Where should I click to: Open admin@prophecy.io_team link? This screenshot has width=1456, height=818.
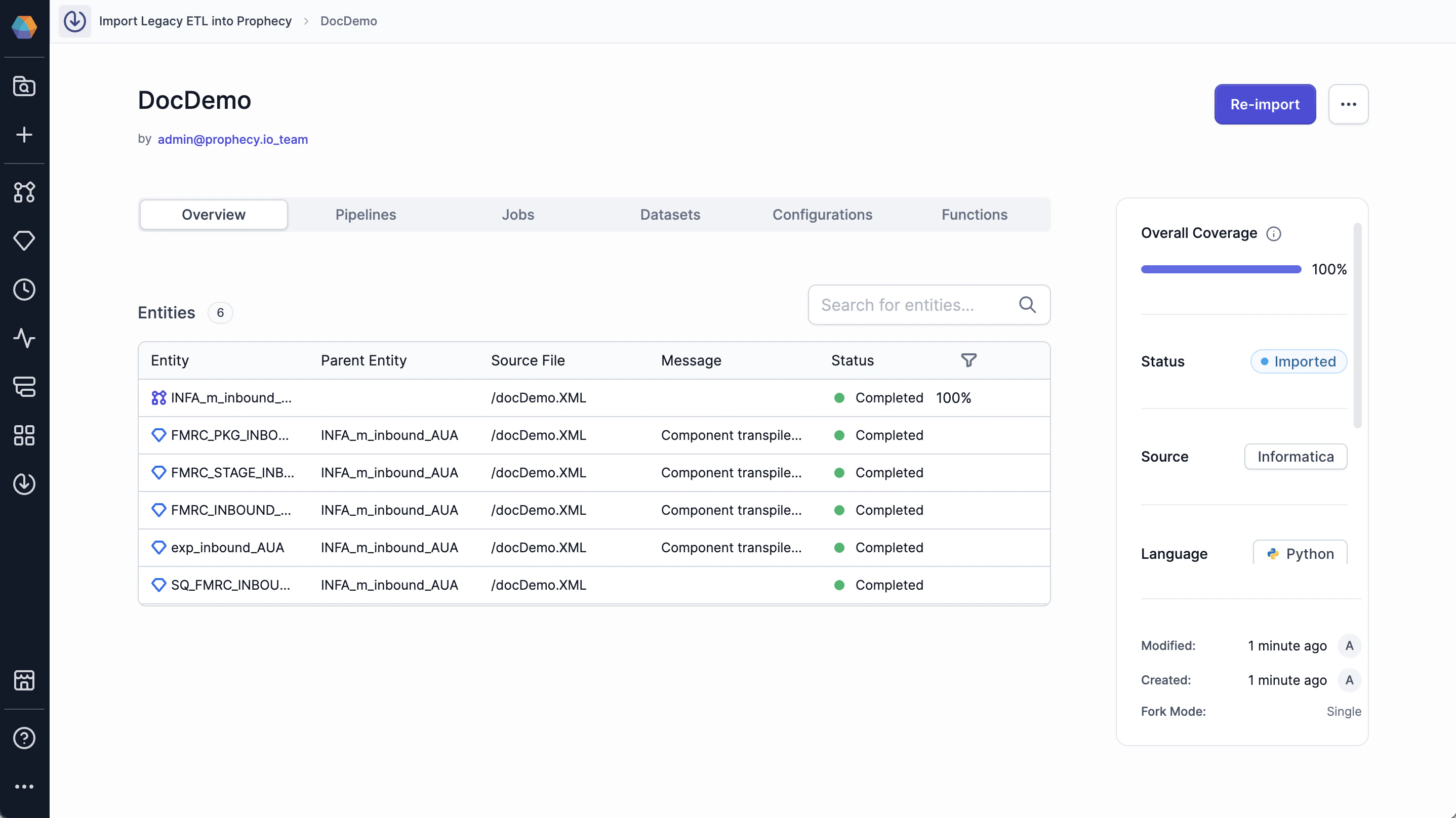232,139
